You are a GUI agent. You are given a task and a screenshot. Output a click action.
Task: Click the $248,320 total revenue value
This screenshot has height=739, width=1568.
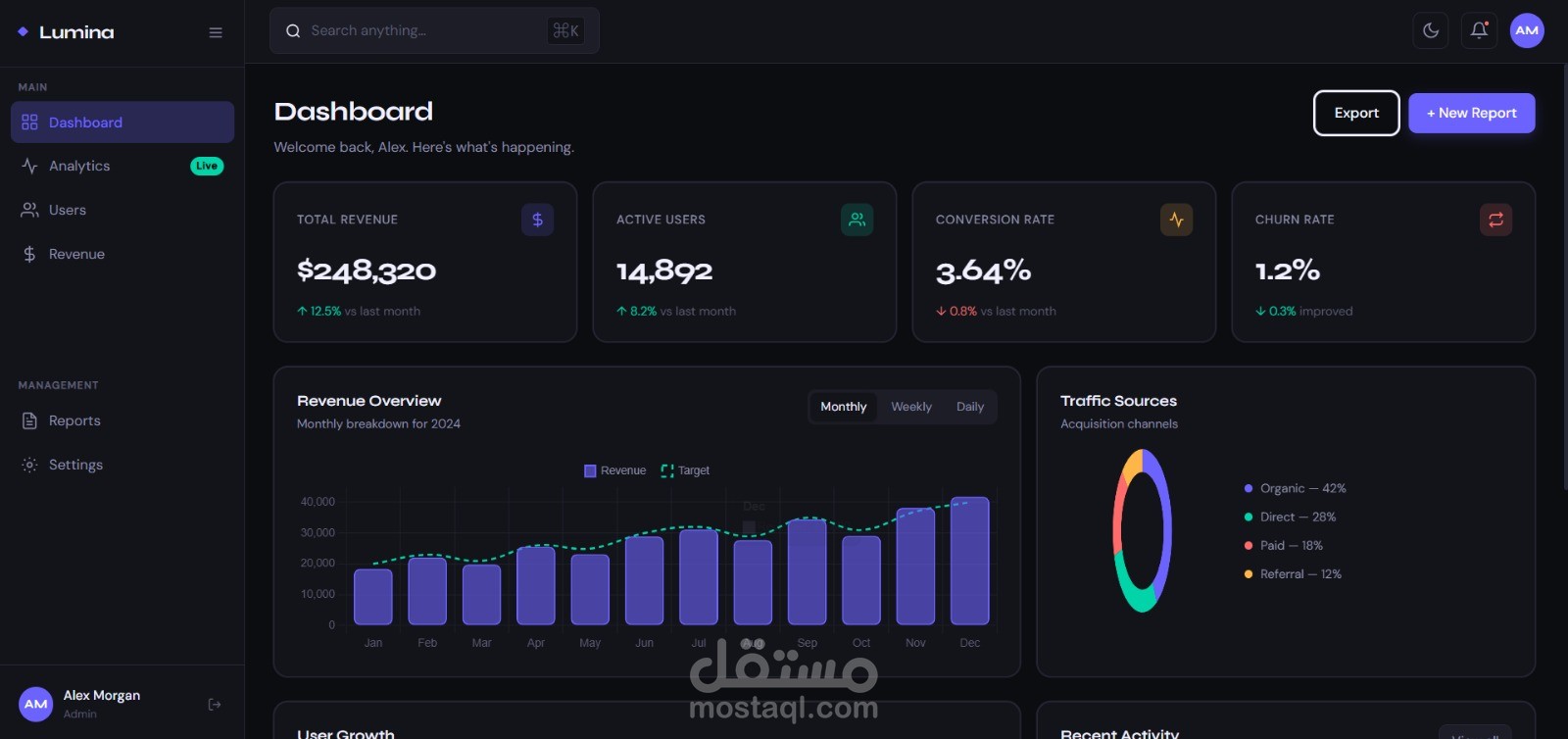[367, 271]
